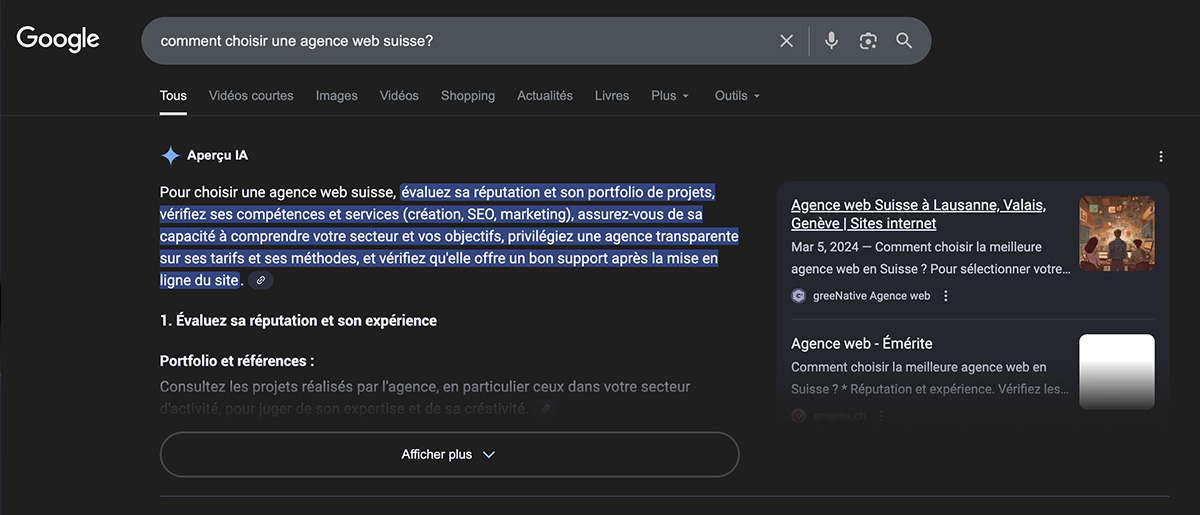Switch to Images tab

(337, 96)
